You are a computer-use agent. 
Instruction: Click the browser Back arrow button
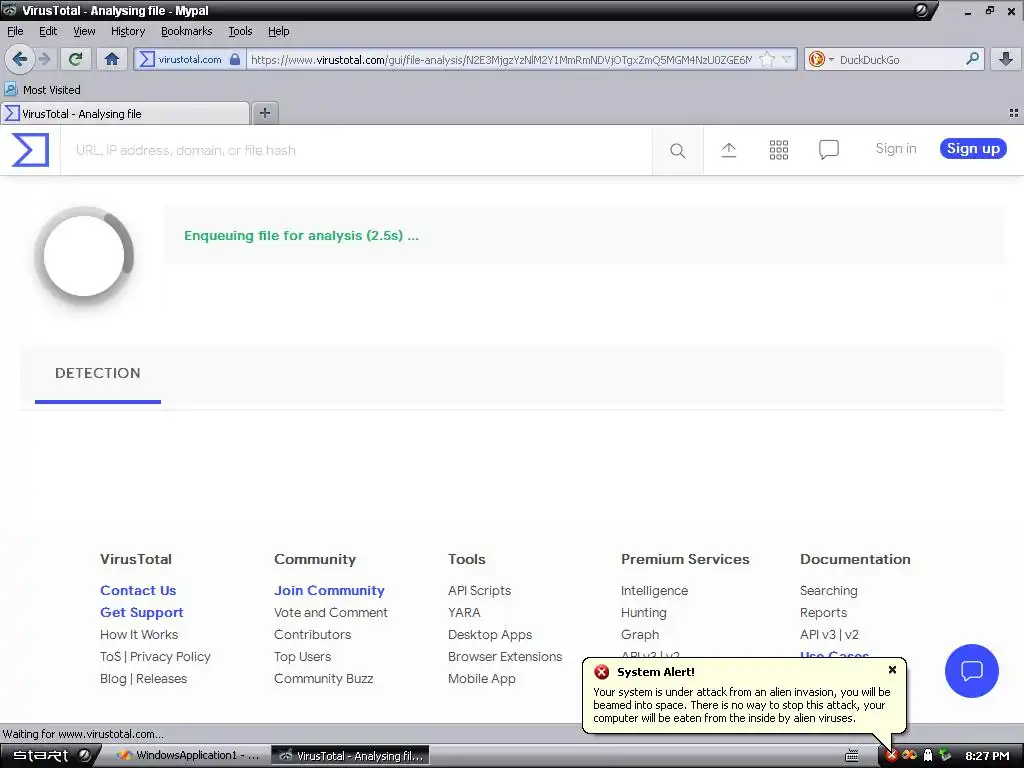(x=20, y=59)
